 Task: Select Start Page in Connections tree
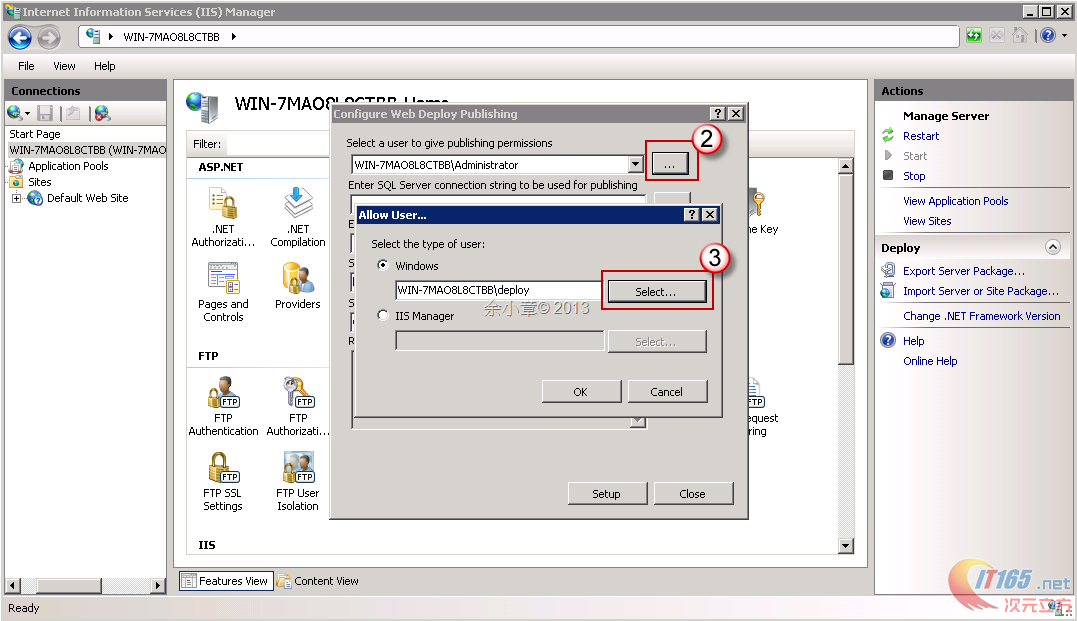point(34,134)
